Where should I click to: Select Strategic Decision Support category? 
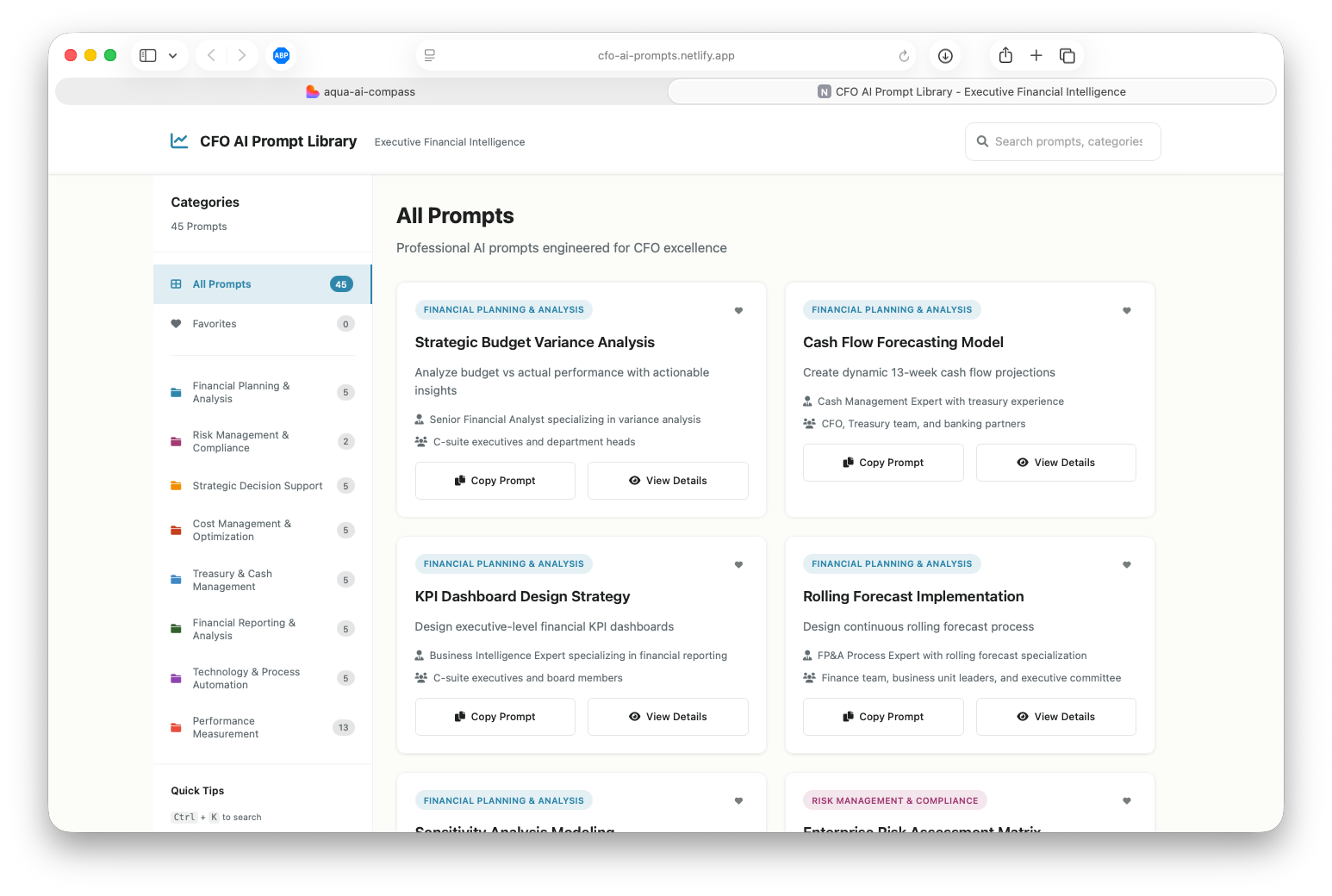262,486
